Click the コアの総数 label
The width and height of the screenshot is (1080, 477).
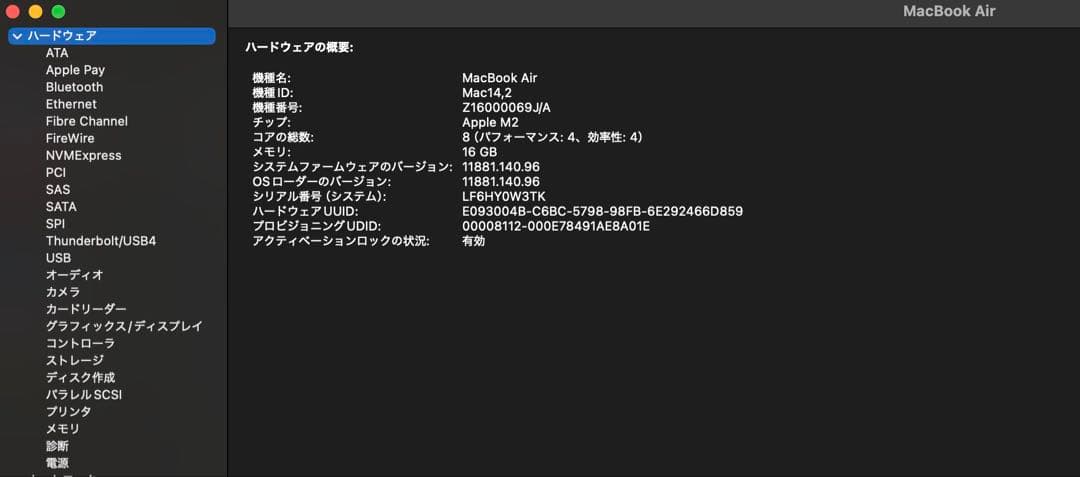(x=282, y=138)
